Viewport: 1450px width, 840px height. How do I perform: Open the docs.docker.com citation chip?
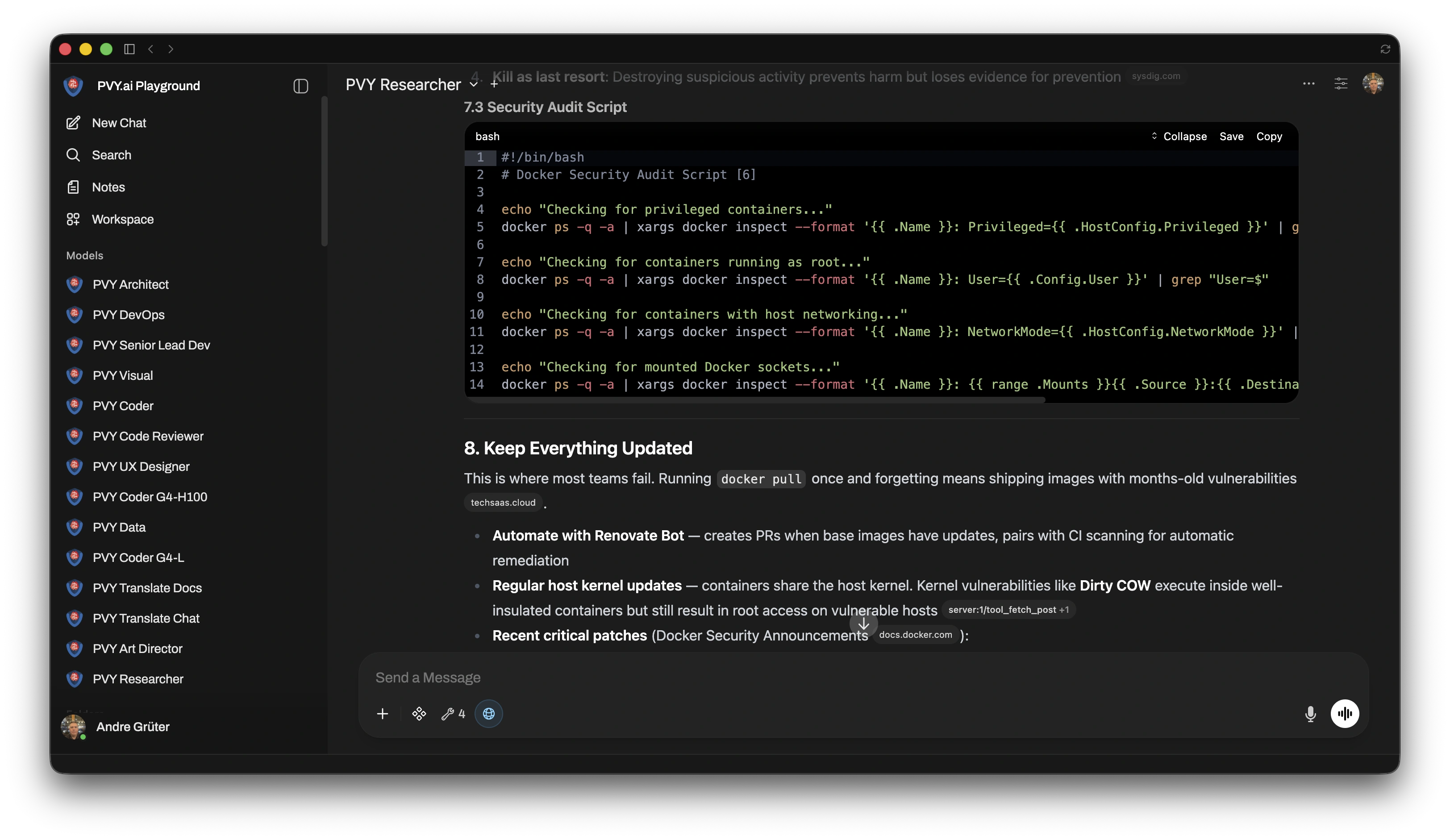(915, 634)
